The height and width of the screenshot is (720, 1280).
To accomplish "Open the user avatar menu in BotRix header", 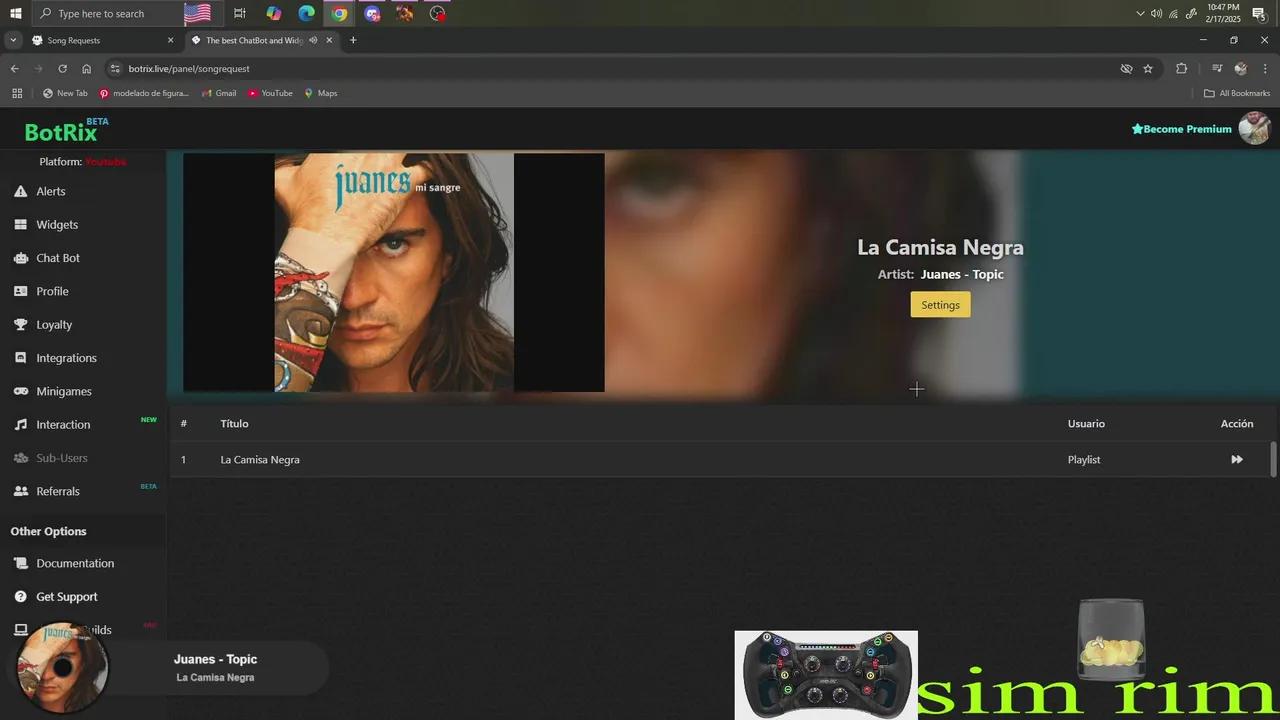I will (x=1254, y=128).
